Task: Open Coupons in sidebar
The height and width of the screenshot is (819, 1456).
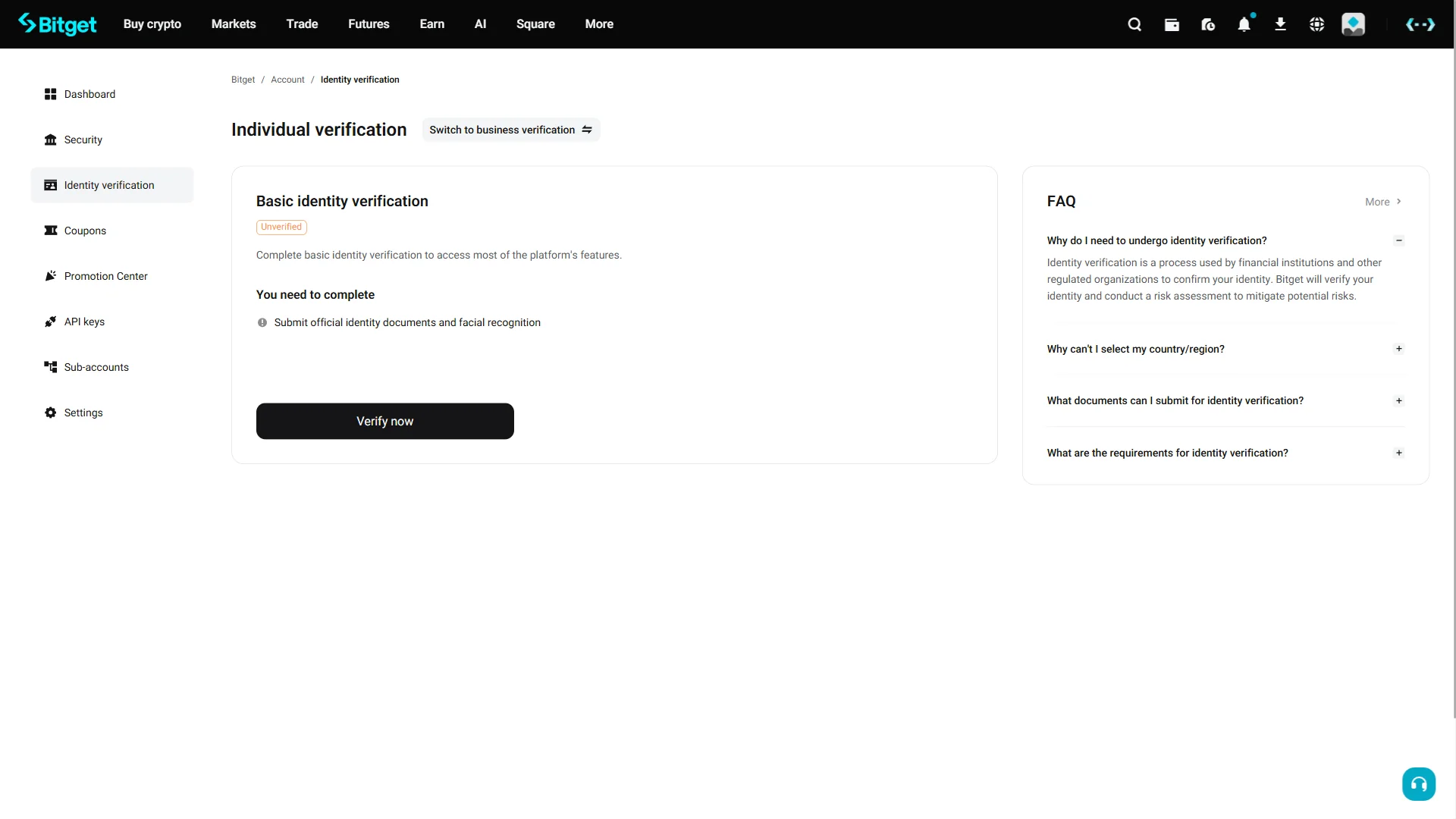Action: click(x=112, y=231)
